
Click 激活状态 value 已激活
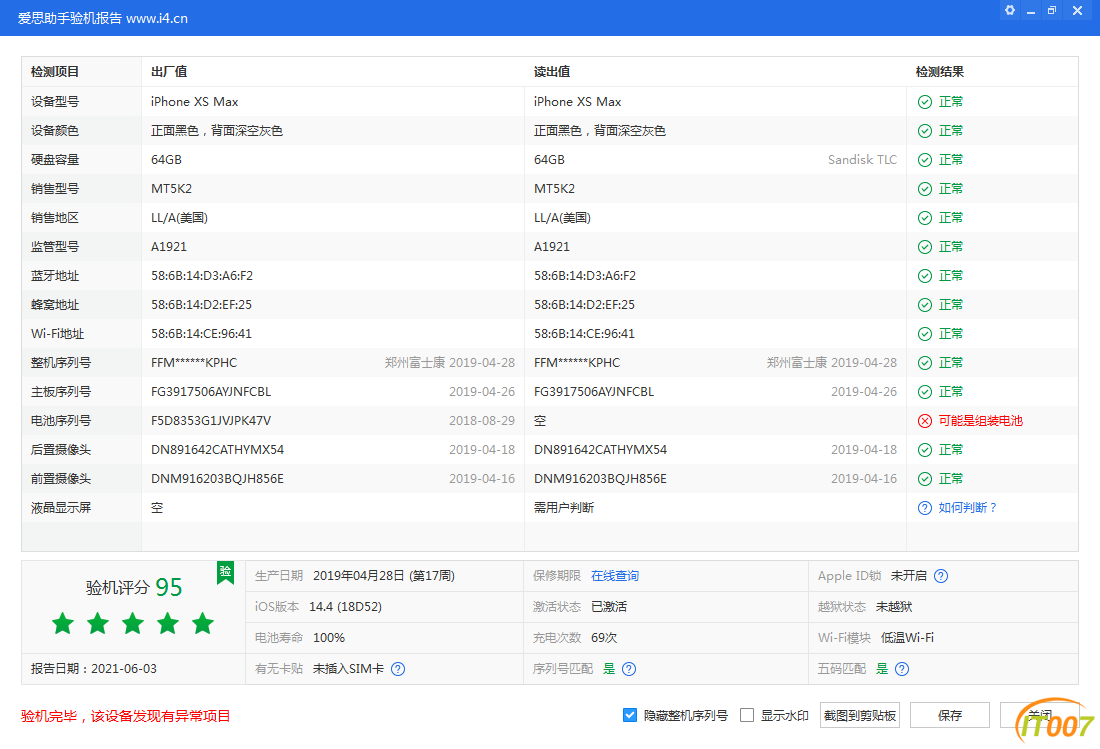tap(609, 607)
